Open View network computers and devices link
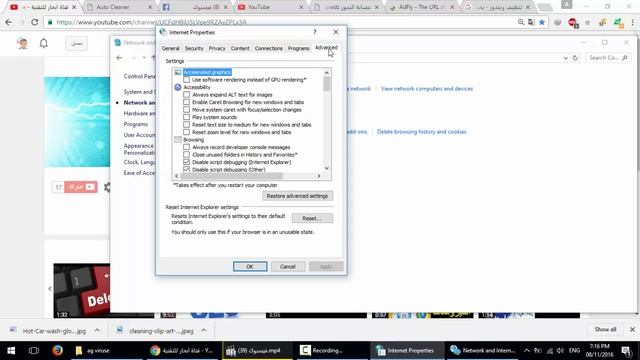 (427, 89)
